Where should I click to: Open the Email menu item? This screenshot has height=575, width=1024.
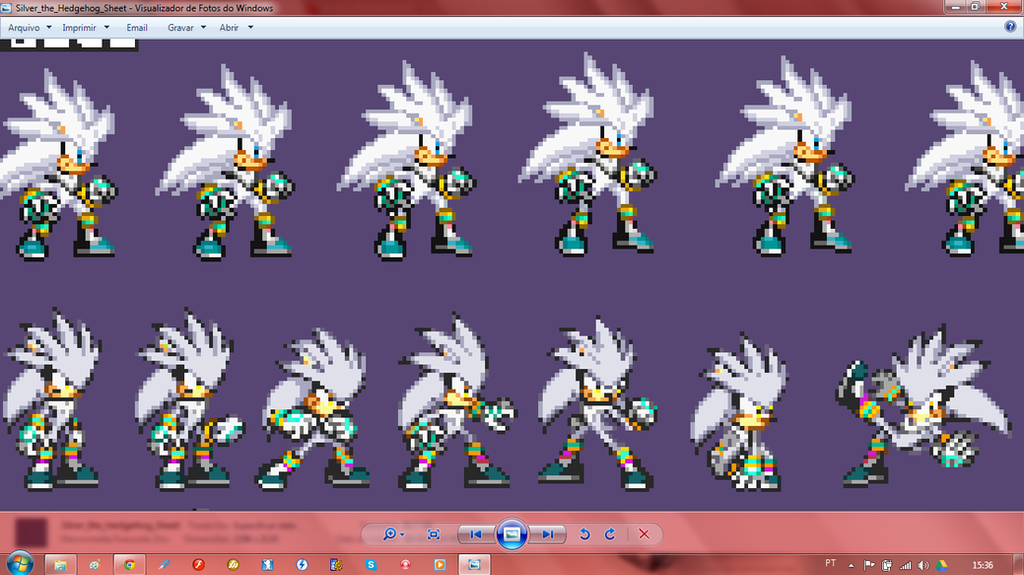click(136, 27)
